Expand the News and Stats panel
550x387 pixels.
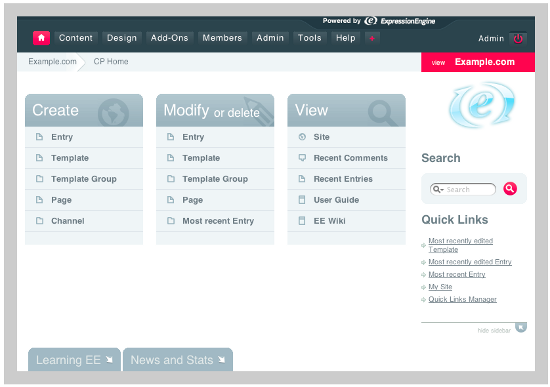click(x=178, y=360)
